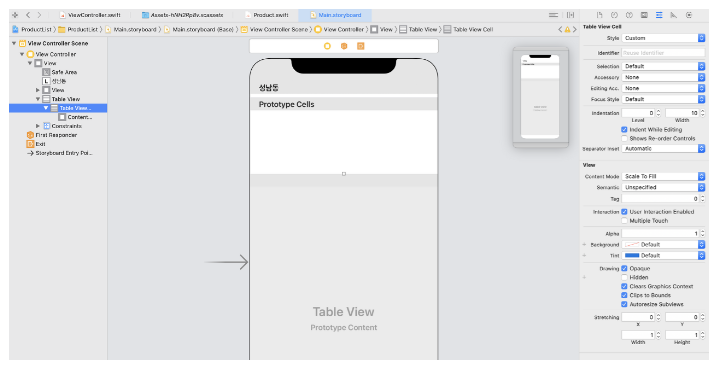Select the First Responder cube icon in scene dock
Image resolution: width=718 pixels, height=374 pixels.
[x=344, y=46]
